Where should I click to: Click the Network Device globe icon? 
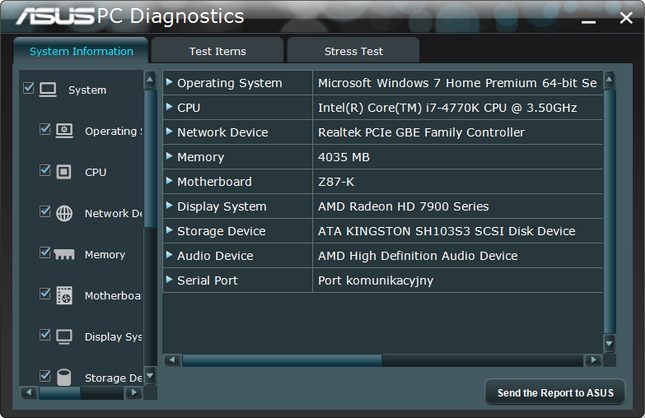64,213
